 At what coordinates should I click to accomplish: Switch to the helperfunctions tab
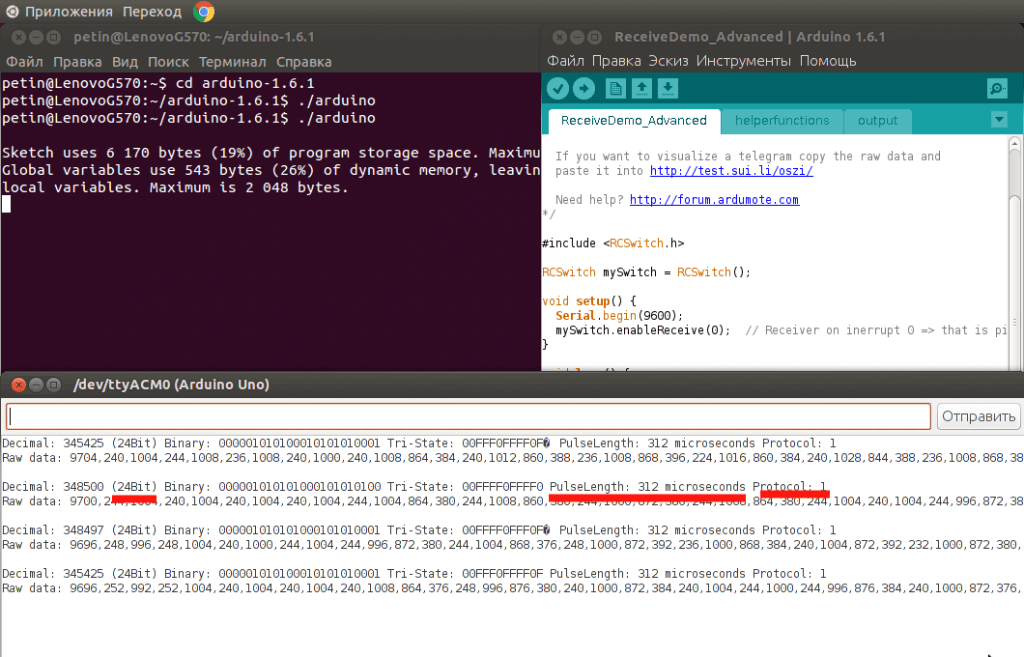click(782, 121)
